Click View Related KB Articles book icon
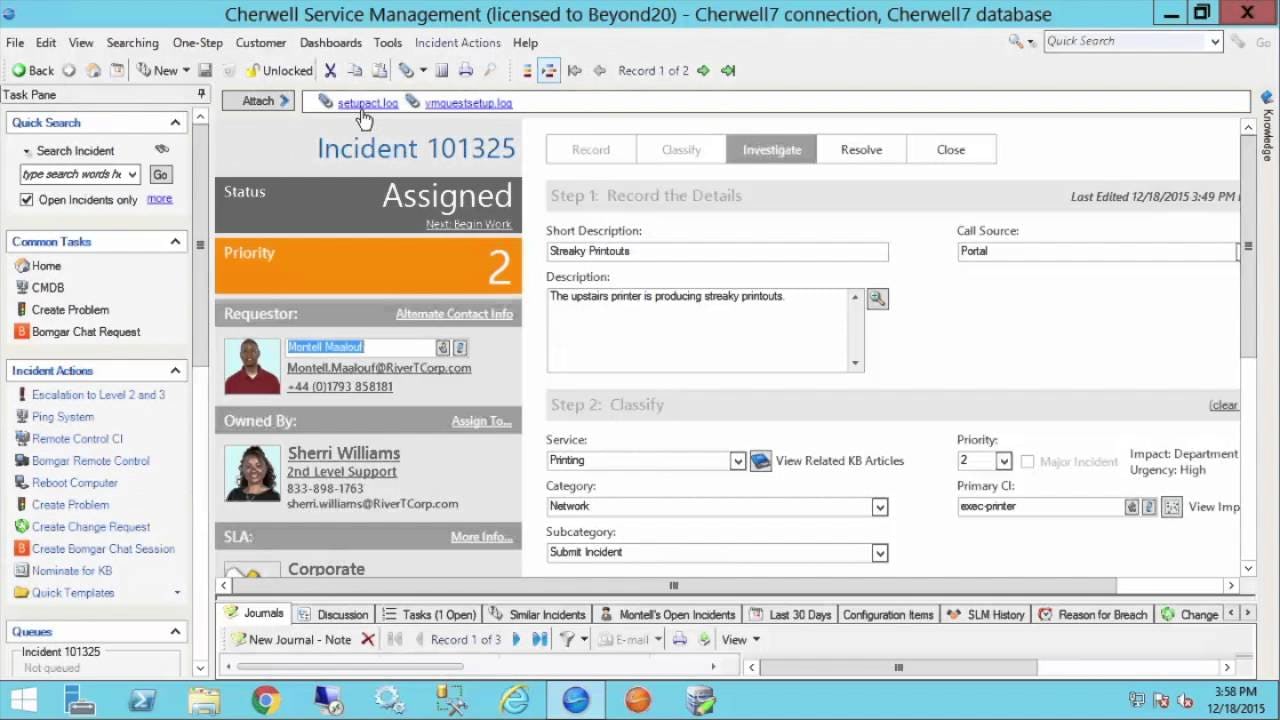 coord(761,461)
